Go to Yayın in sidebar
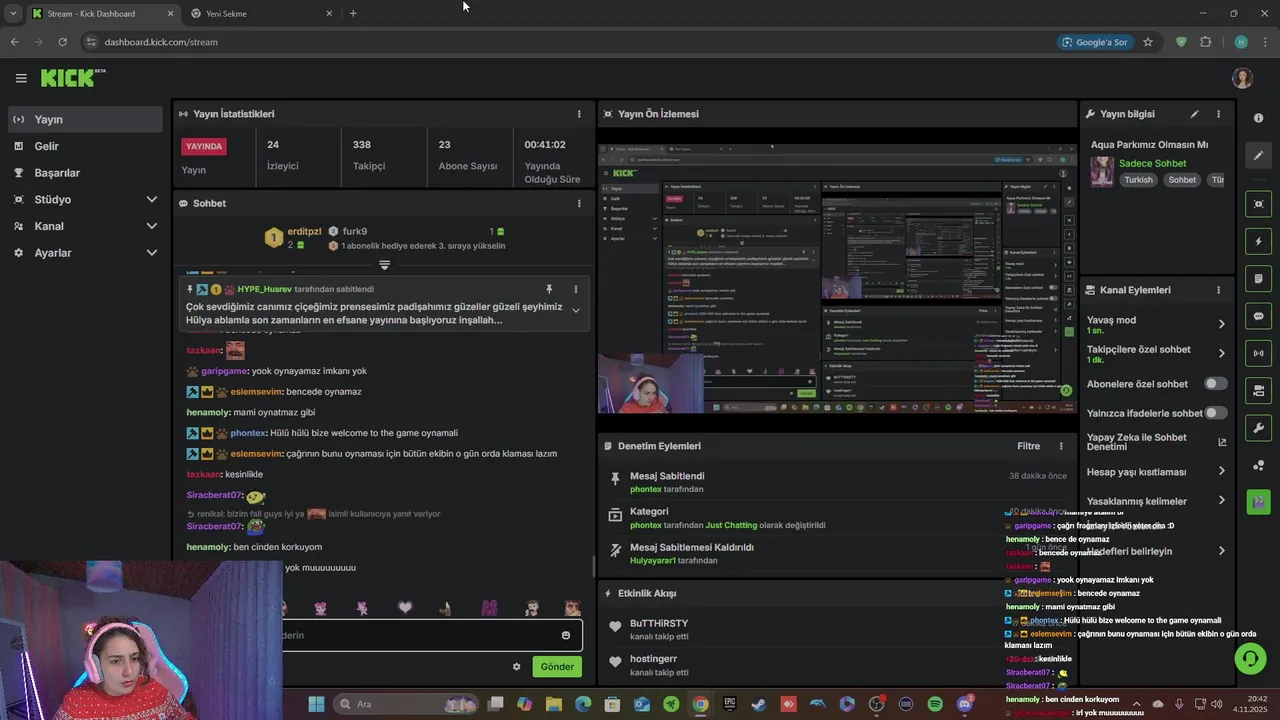Viewport: 1280px width, 720px height. tap(84, 119)
